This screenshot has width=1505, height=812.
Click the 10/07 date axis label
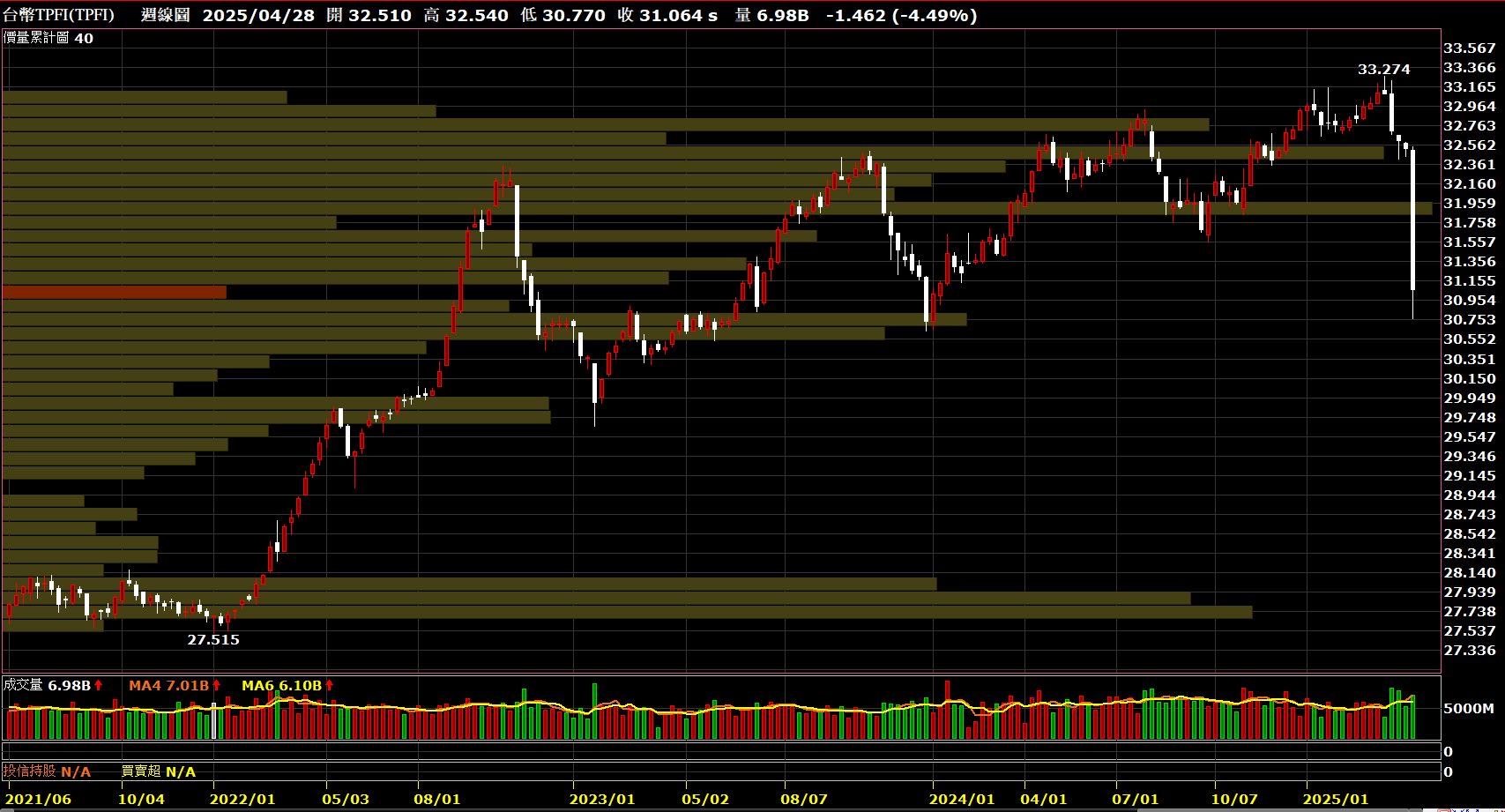[1234, 799]
